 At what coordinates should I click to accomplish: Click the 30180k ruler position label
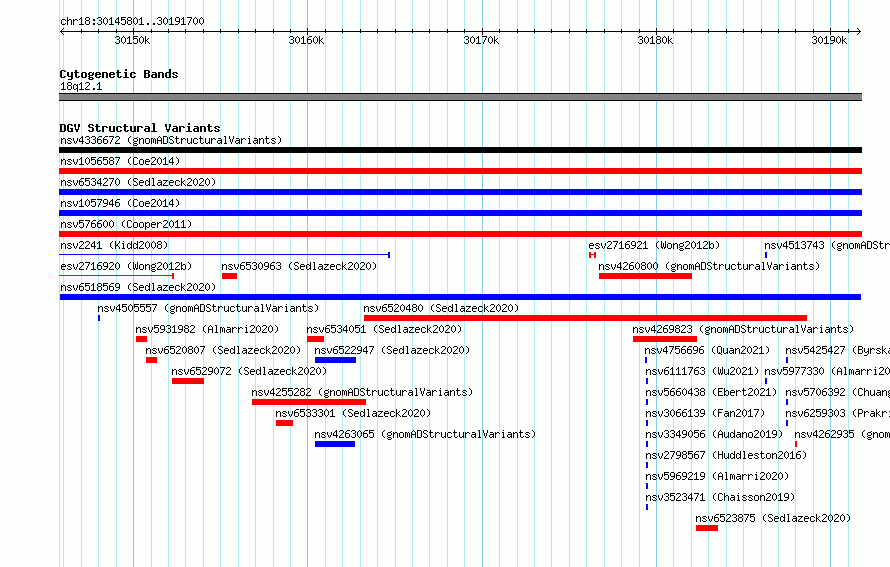pyautogui.click(x=655, y=40)
